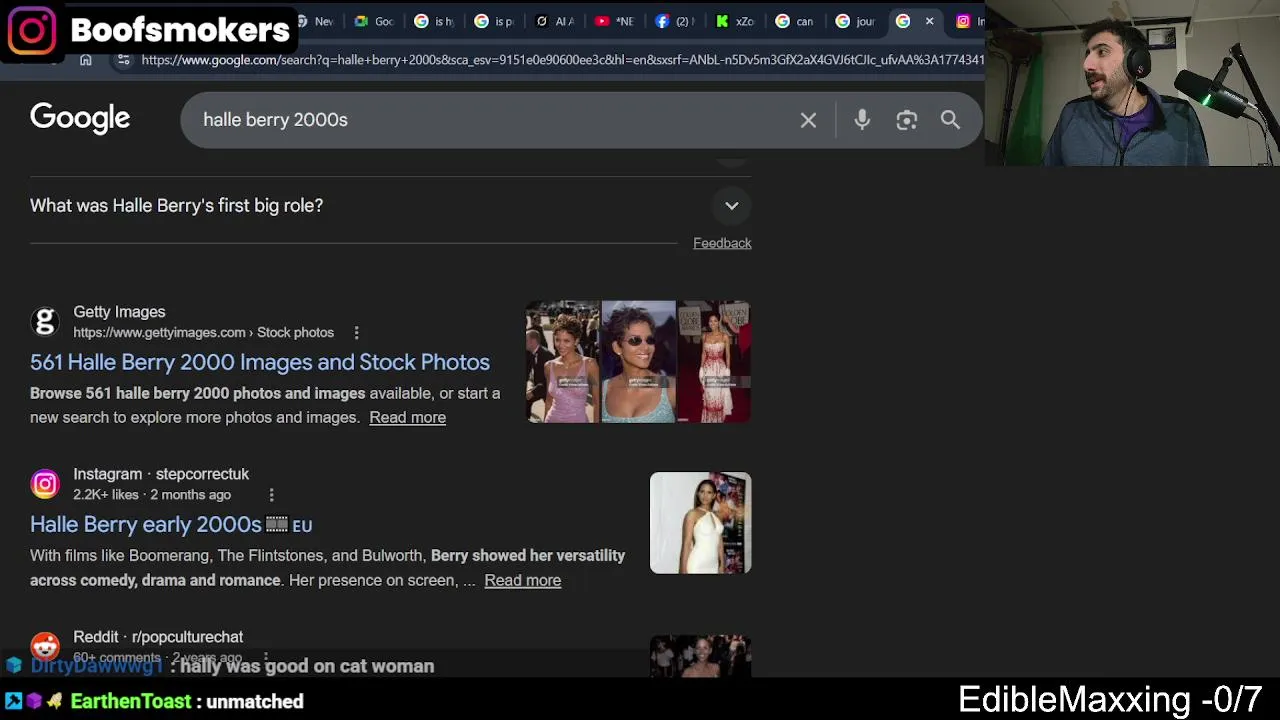Switch to the 'AI A' tab
The width and height of the screenshot is (1280, 720).
point(554,21)
